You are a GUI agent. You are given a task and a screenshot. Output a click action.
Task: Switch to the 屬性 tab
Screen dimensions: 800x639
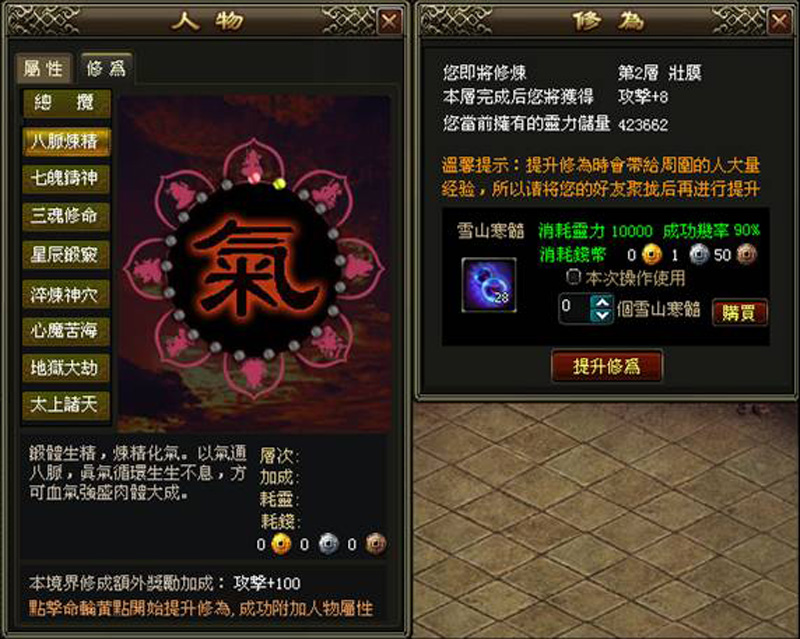(x=44, y=68)
